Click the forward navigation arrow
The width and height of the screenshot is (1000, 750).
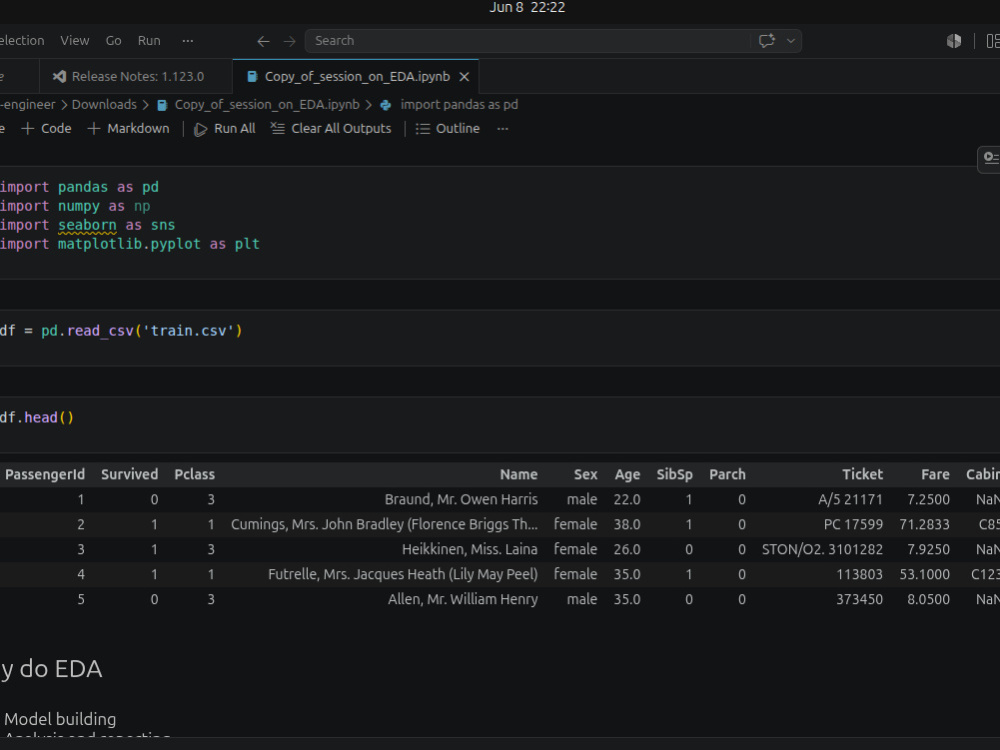tap(290, 41)
